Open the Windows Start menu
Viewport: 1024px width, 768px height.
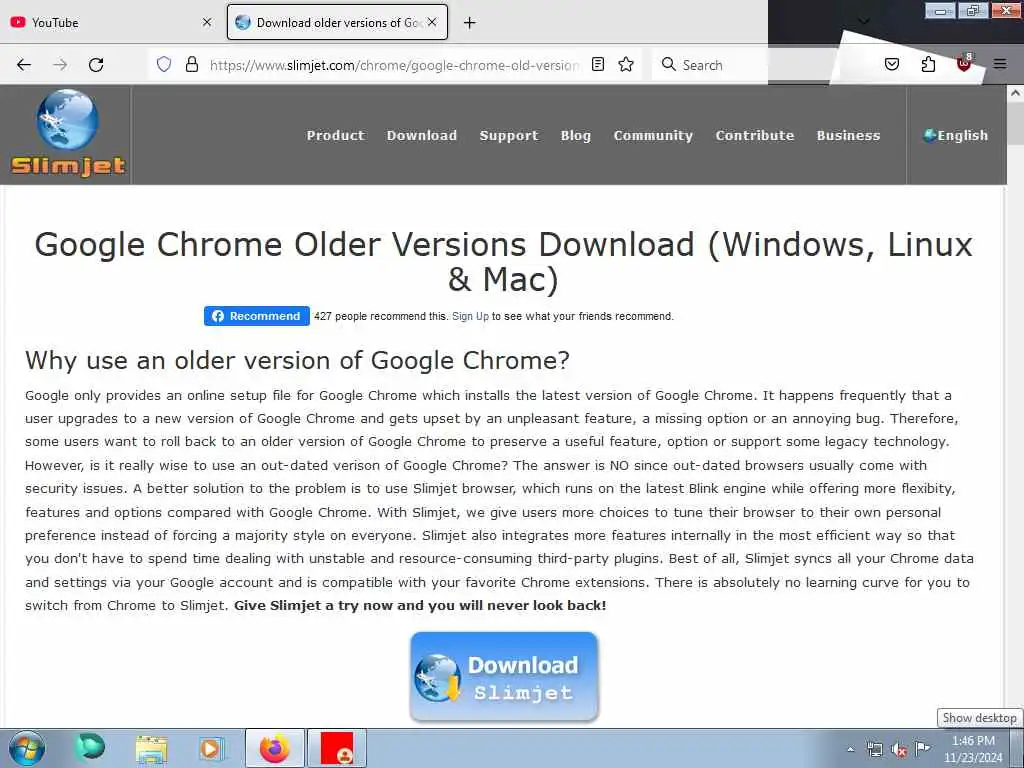click(27, 748)
